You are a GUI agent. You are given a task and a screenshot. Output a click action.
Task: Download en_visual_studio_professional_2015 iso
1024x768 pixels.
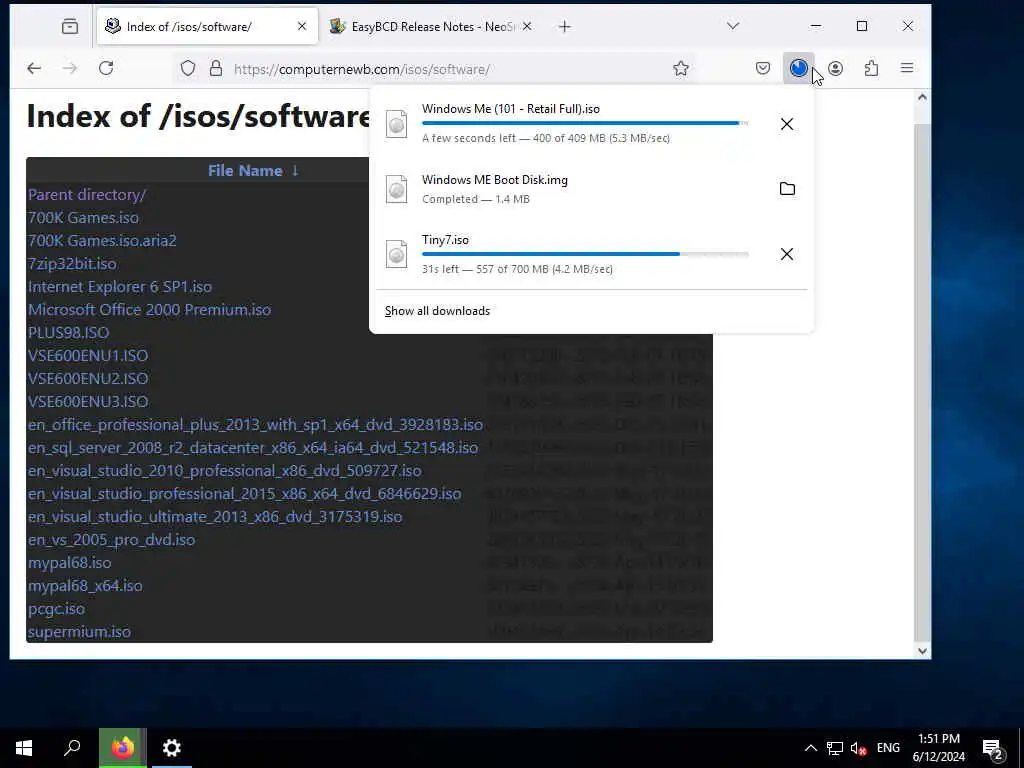click(x=244, y=494)
